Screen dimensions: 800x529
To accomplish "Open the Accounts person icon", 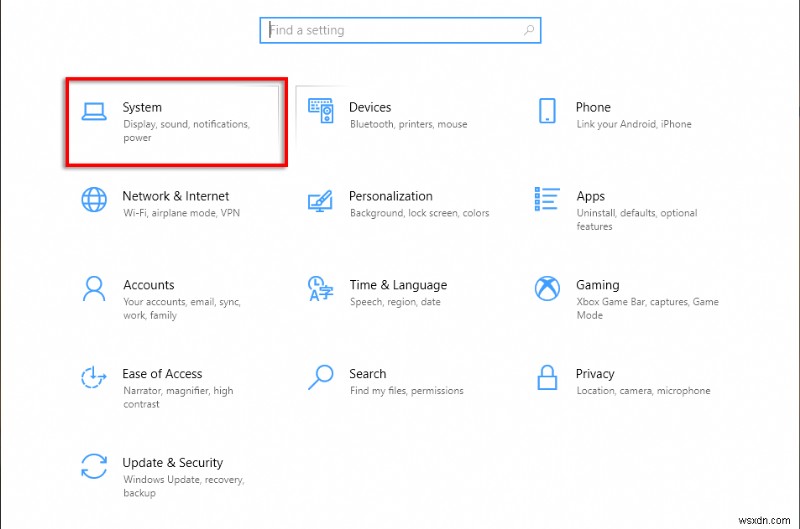I will click(94, 289).
